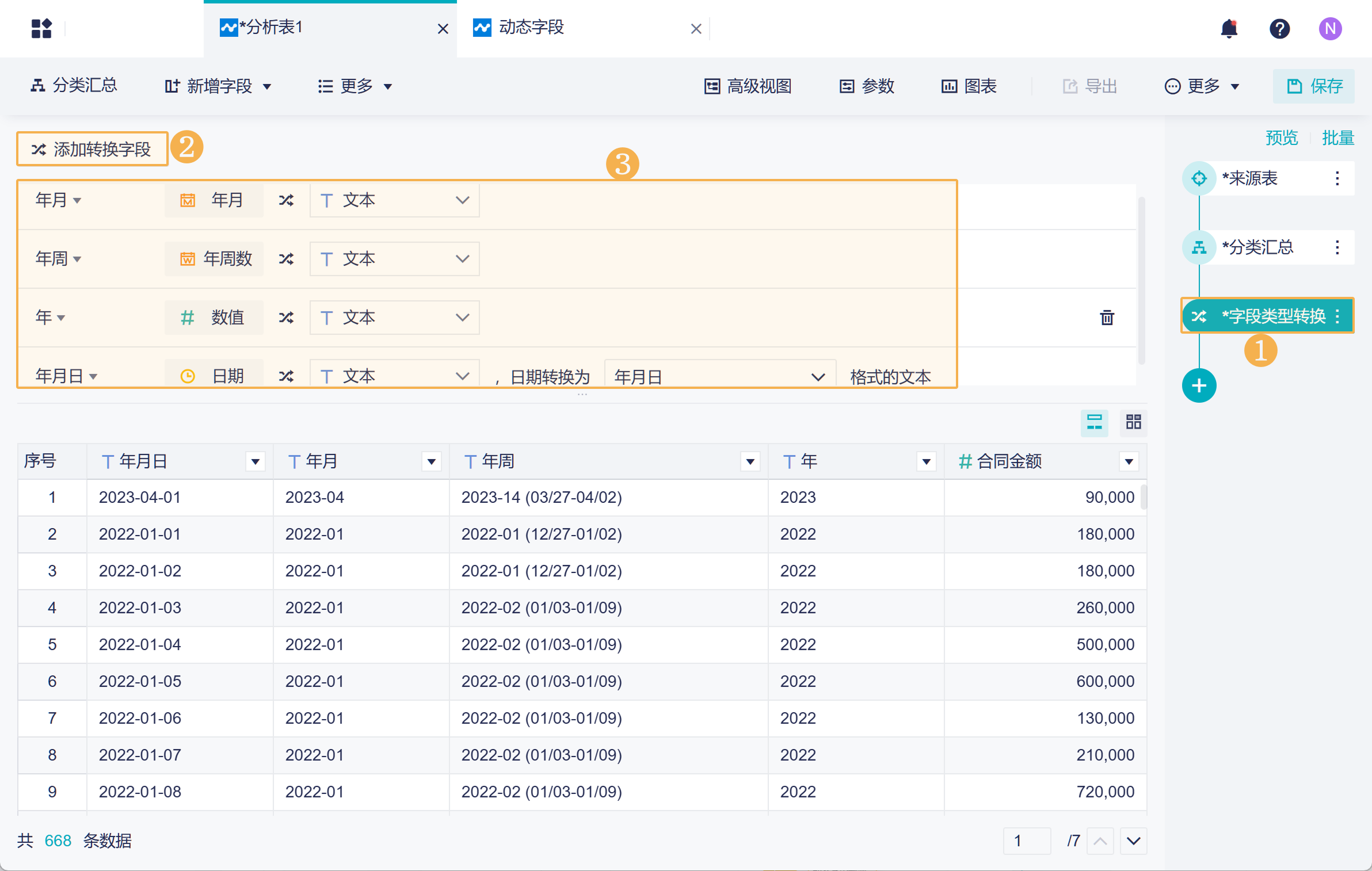1372x871 pixels.
Task: Click the 添加转换字段 button
Action: (x=92, y=149)
